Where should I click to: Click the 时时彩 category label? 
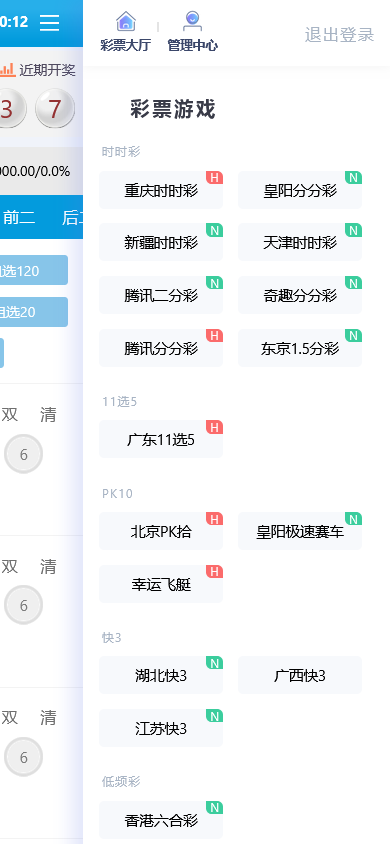point(121,152)
